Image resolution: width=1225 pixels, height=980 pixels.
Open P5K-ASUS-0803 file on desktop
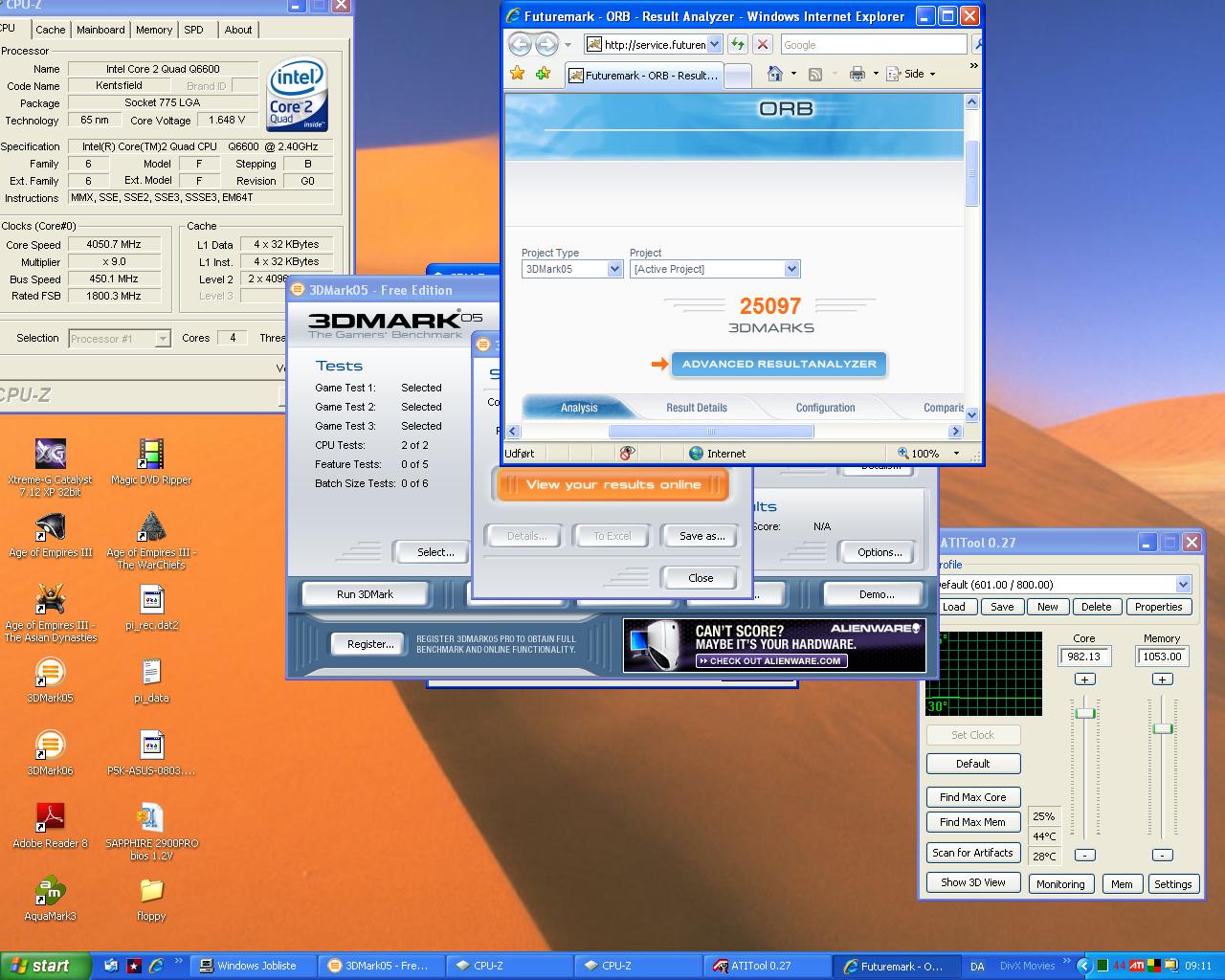click(x=151, y=753)
